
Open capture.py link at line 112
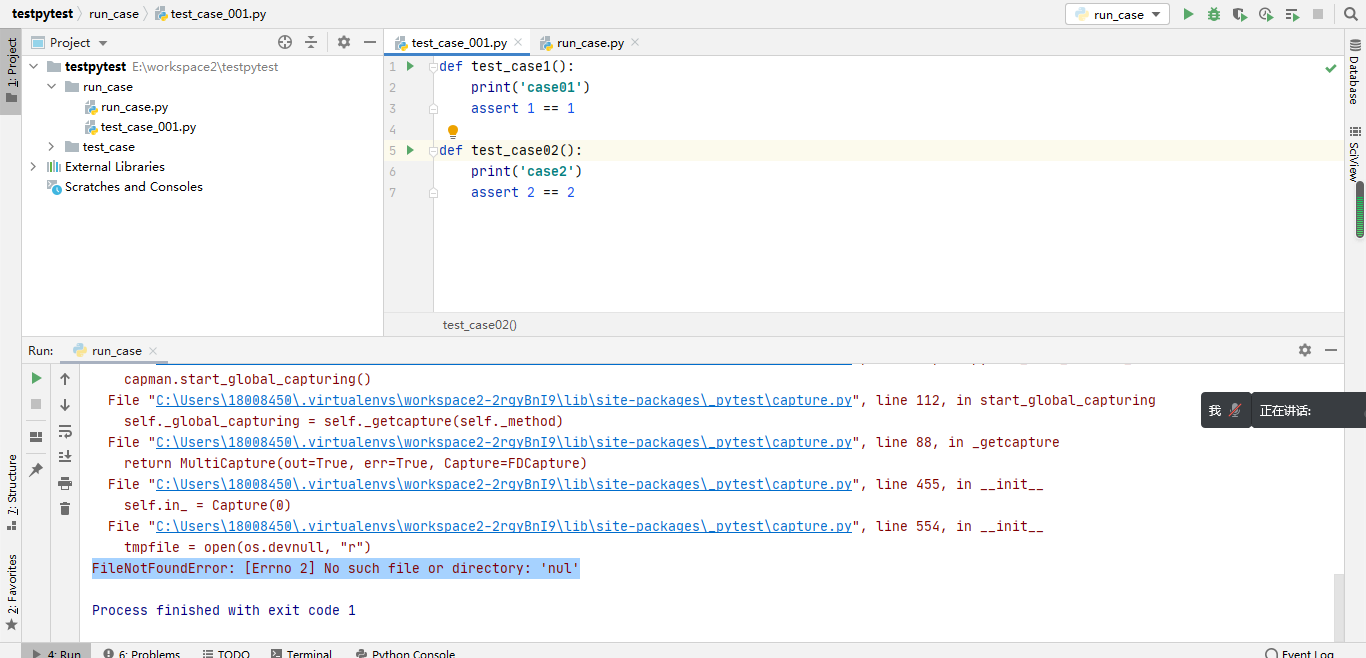coord(504,400)
